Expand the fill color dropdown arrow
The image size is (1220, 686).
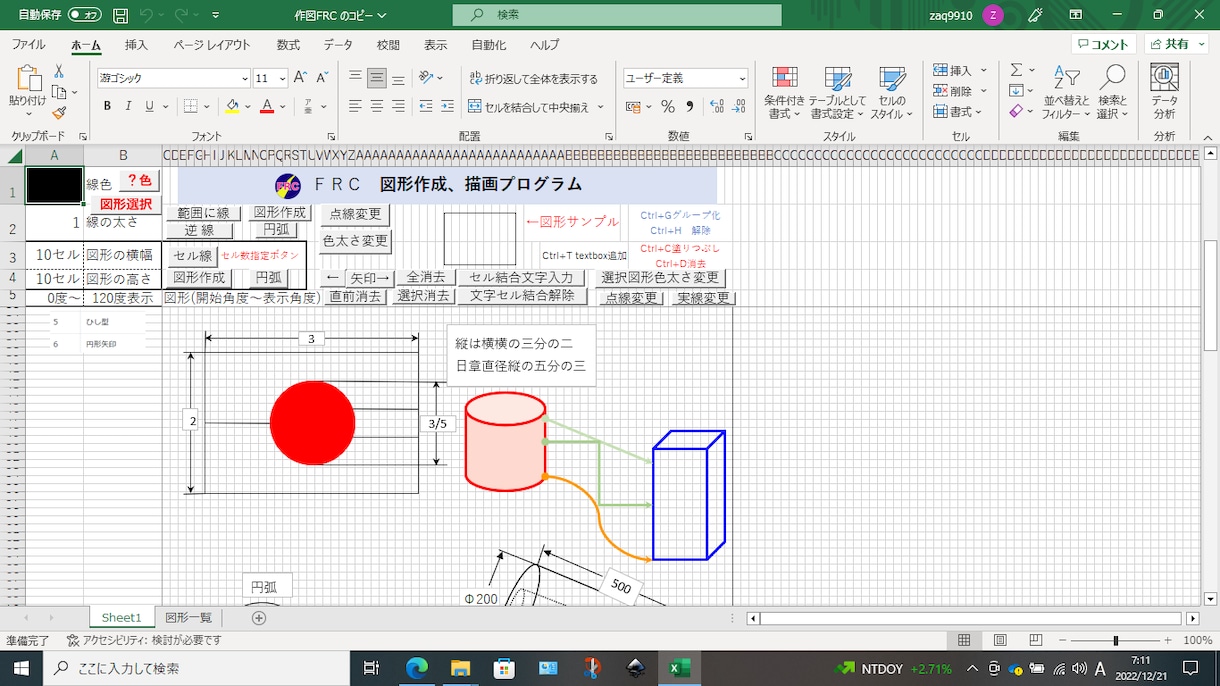pos(247,106)
